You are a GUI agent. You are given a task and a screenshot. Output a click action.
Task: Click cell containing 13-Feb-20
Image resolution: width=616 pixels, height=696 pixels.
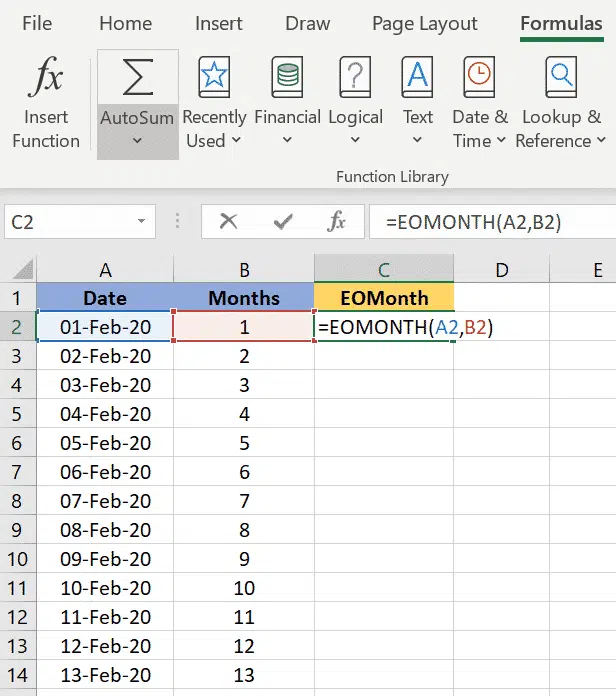click(105, 675)
